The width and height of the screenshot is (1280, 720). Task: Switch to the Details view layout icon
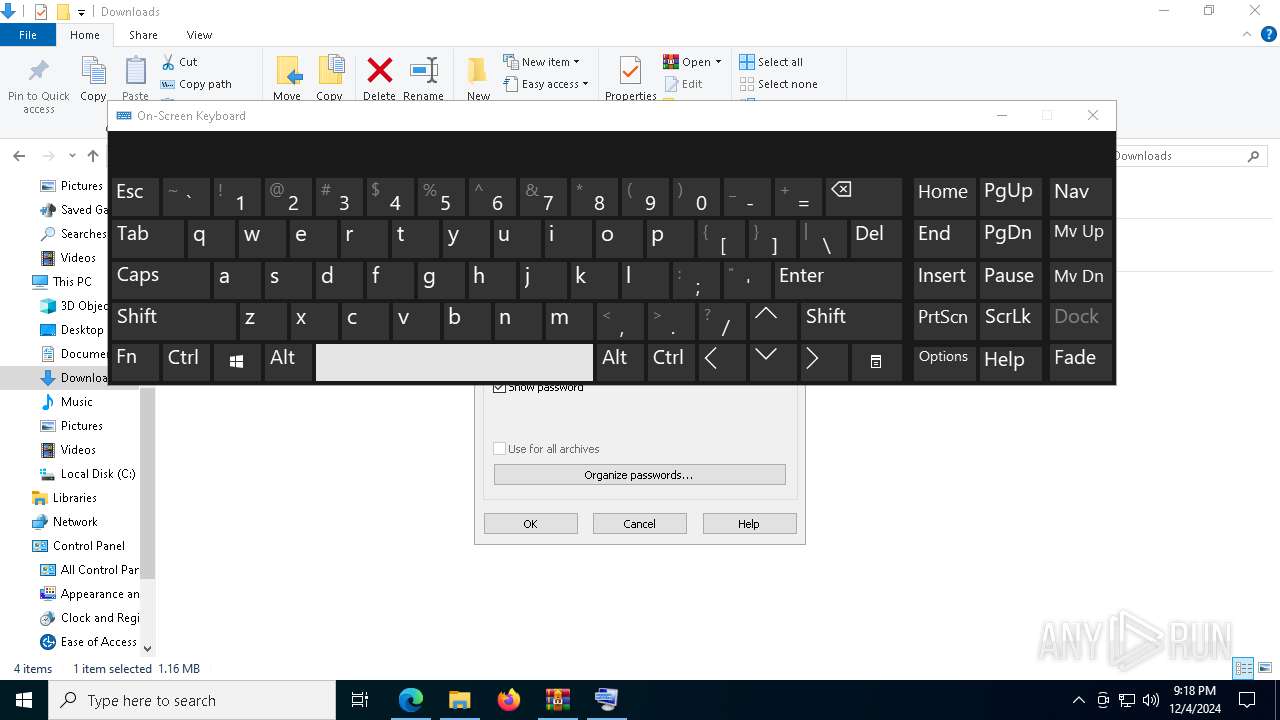1243,668
